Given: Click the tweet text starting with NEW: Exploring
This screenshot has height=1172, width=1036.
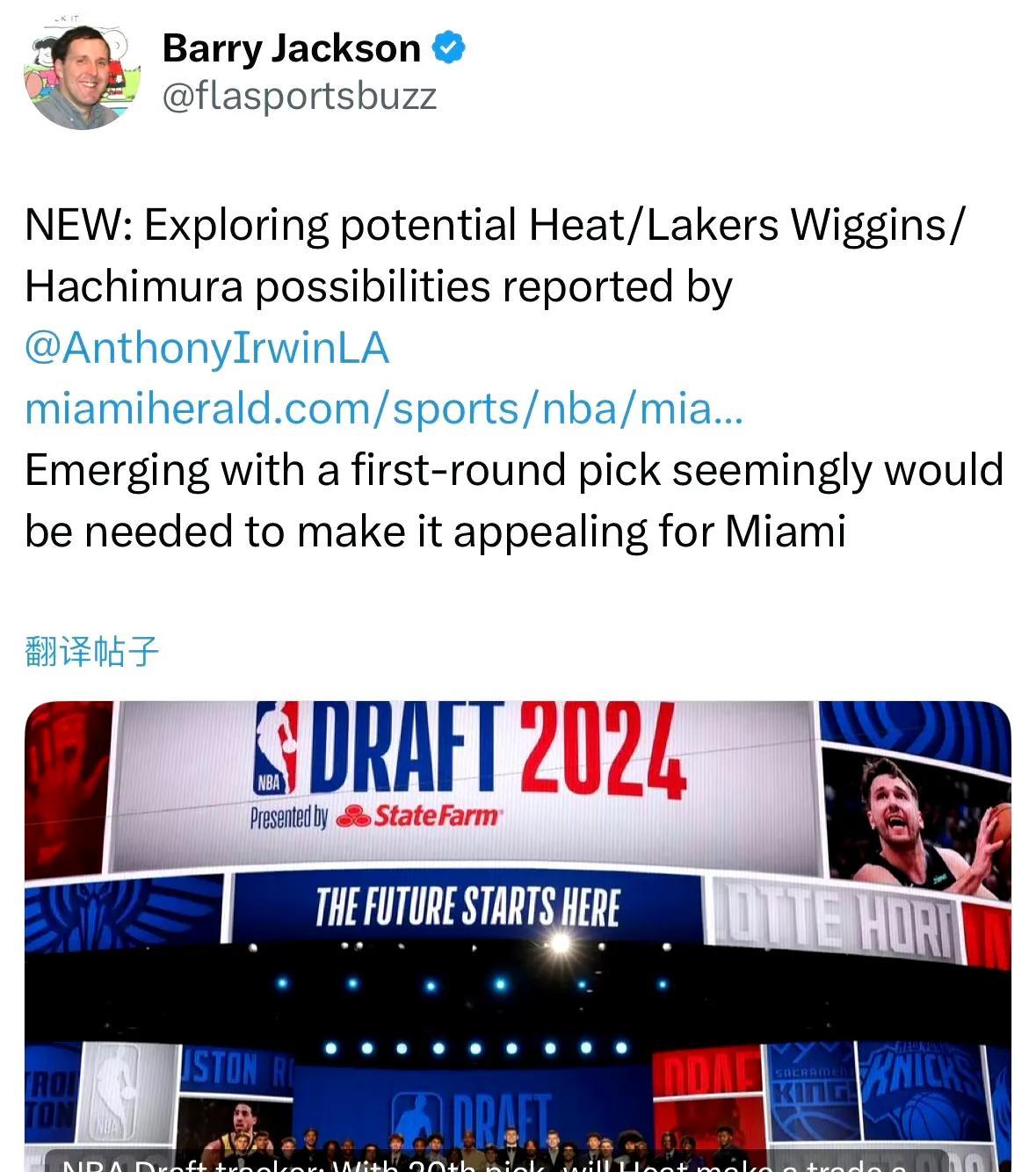Looking at the screenshot, I should [495, 255].
